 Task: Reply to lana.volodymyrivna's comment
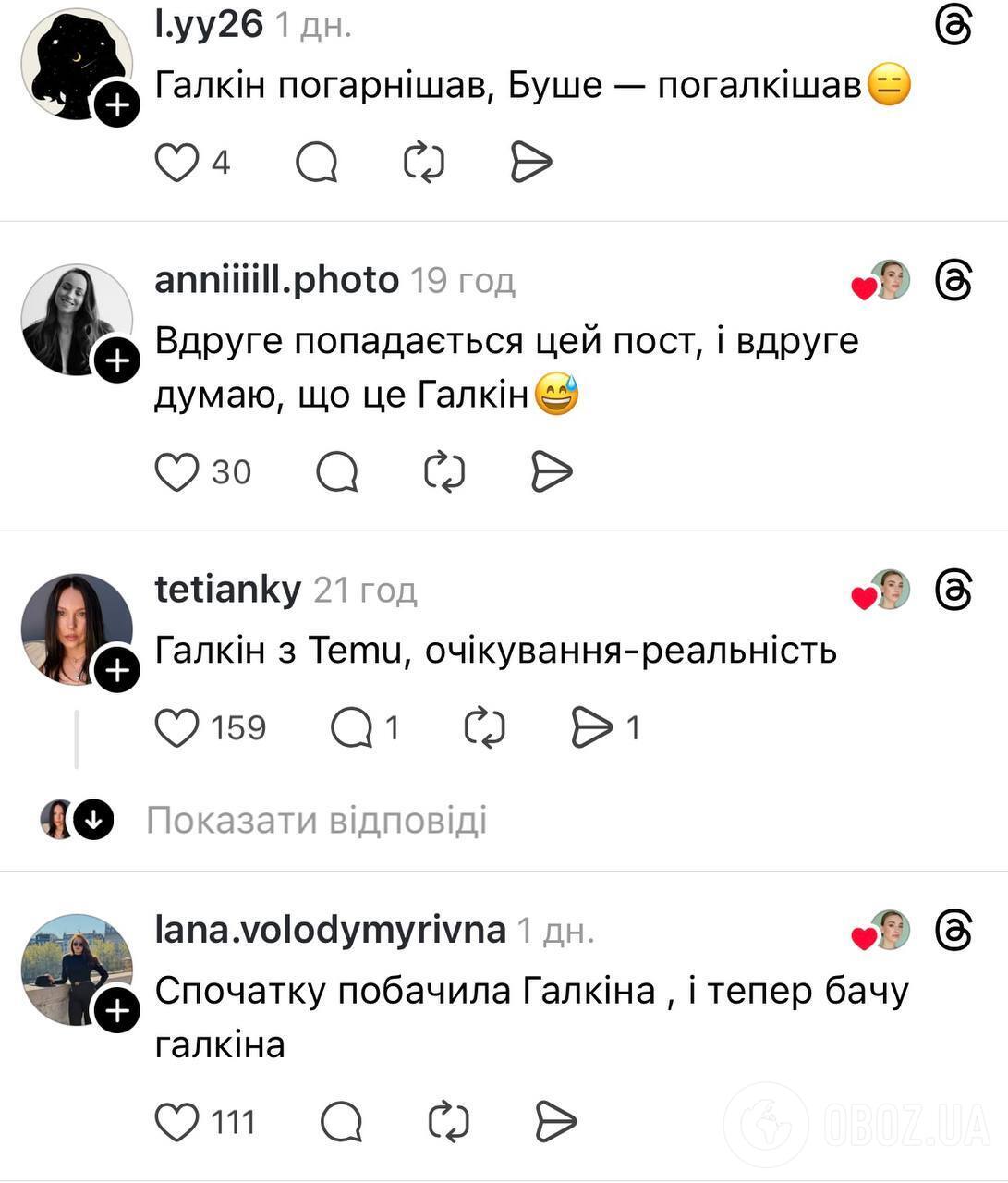341,1122
